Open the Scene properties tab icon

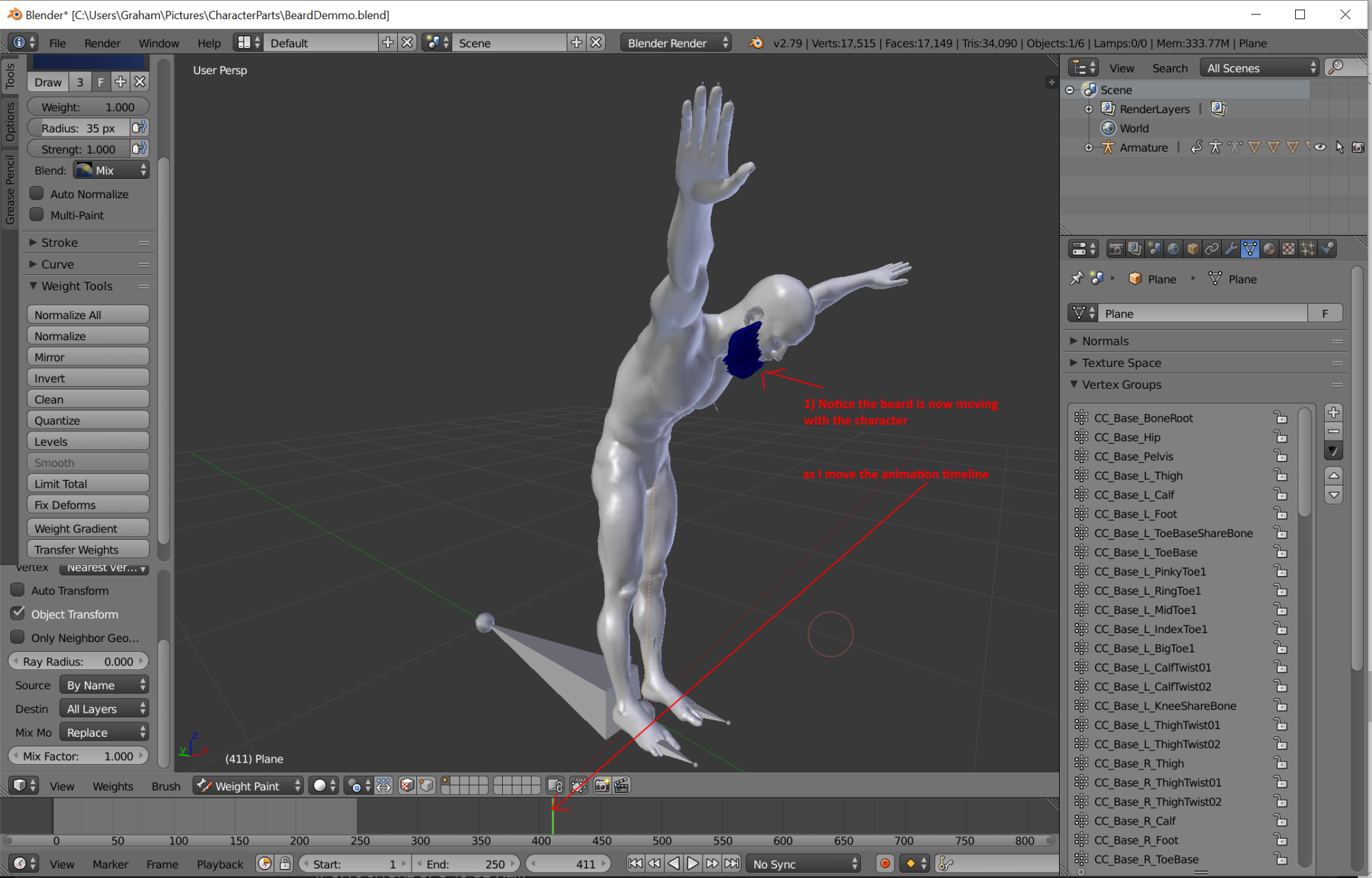pyautogui.click(x=1154, y=249)
